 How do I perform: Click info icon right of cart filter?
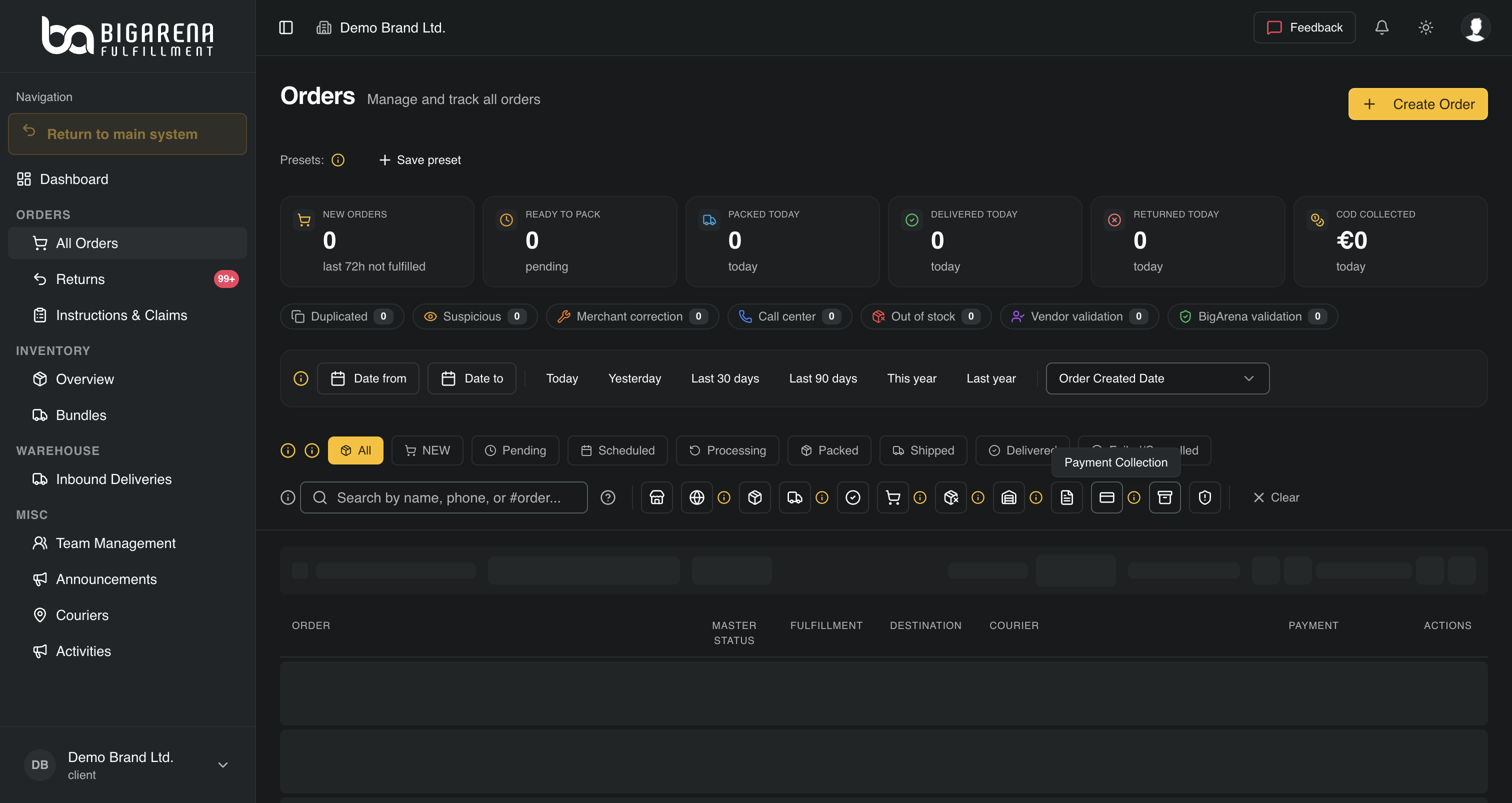coord(920,498)
